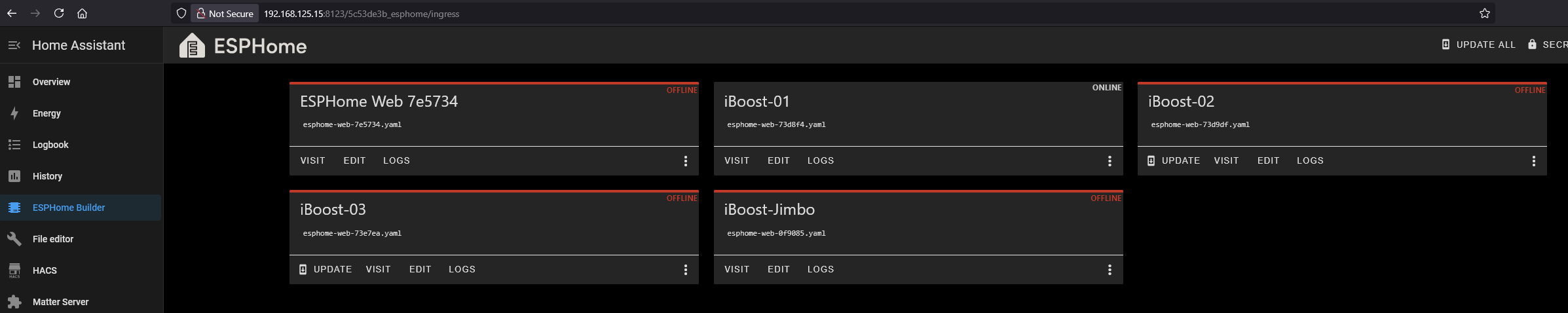Open the iBoost-03 three-dot menu
Image resolution: width=1568 pixels, height=313 pixels.
click(x=686, y=270)
